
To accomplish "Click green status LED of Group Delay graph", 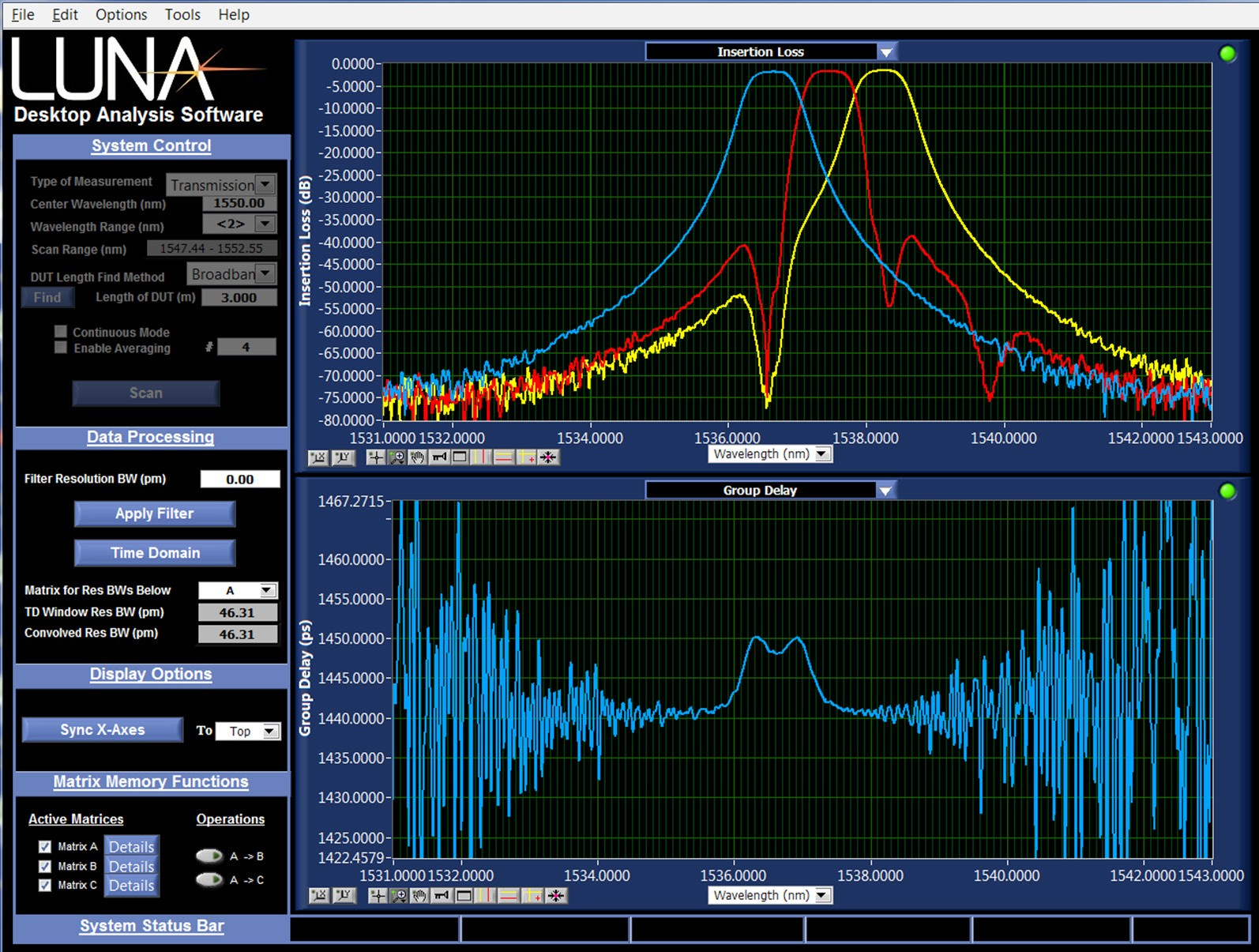I will [x=1227, y=491].
